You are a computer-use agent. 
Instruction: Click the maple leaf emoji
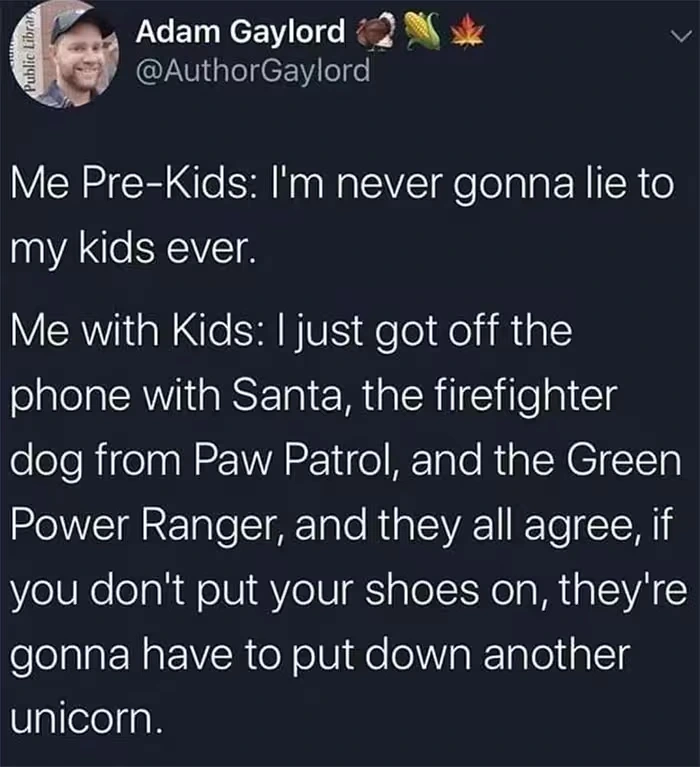(467, 31)
